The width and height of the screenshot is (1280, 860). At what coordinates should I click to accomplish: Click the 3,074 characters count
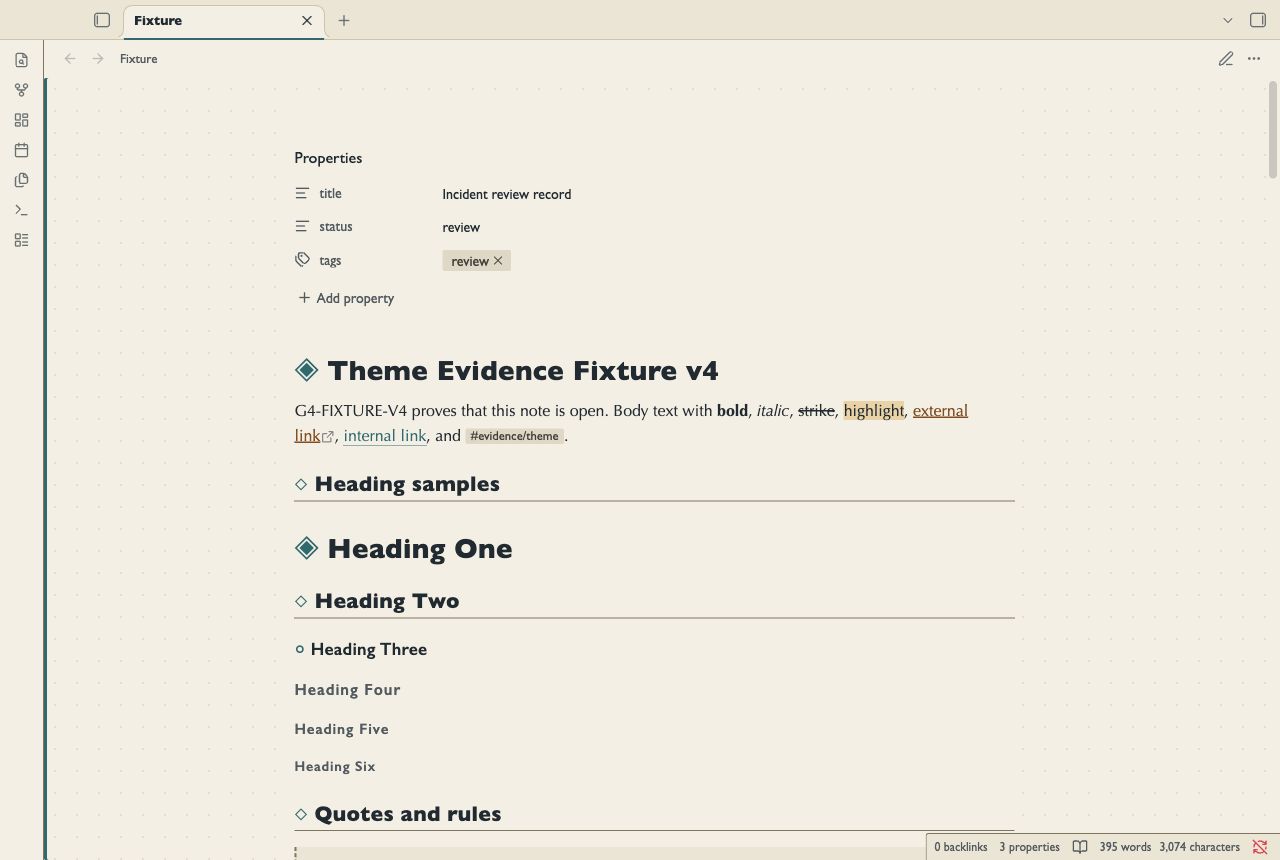tap(1200, 847)
